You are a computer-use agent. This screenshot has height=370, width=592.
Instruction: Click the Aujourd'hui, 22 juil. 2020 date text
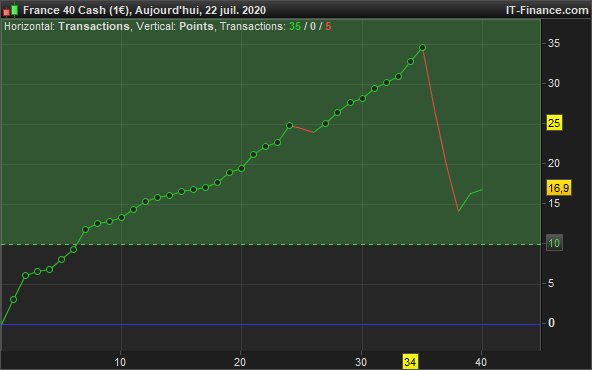click(200, 10)
